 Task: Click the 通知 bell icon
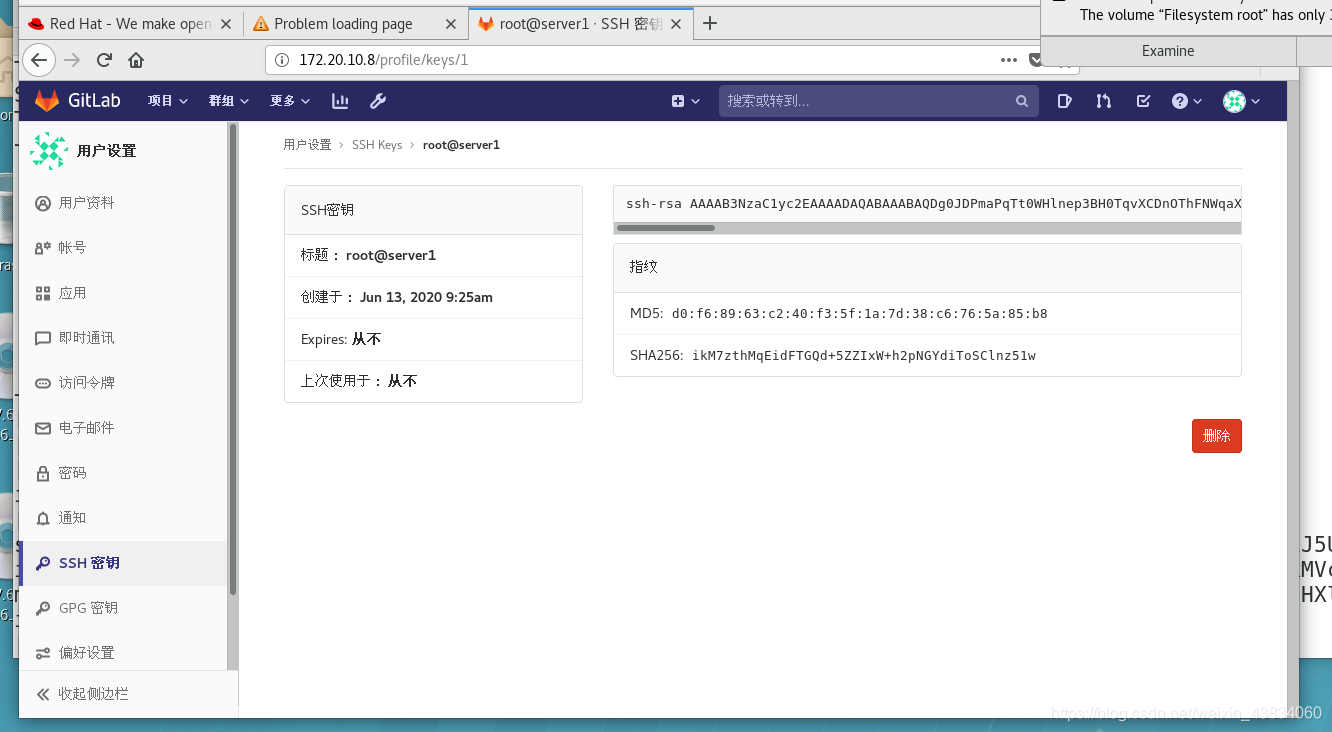pyautogui.click(x=43, y=518)
